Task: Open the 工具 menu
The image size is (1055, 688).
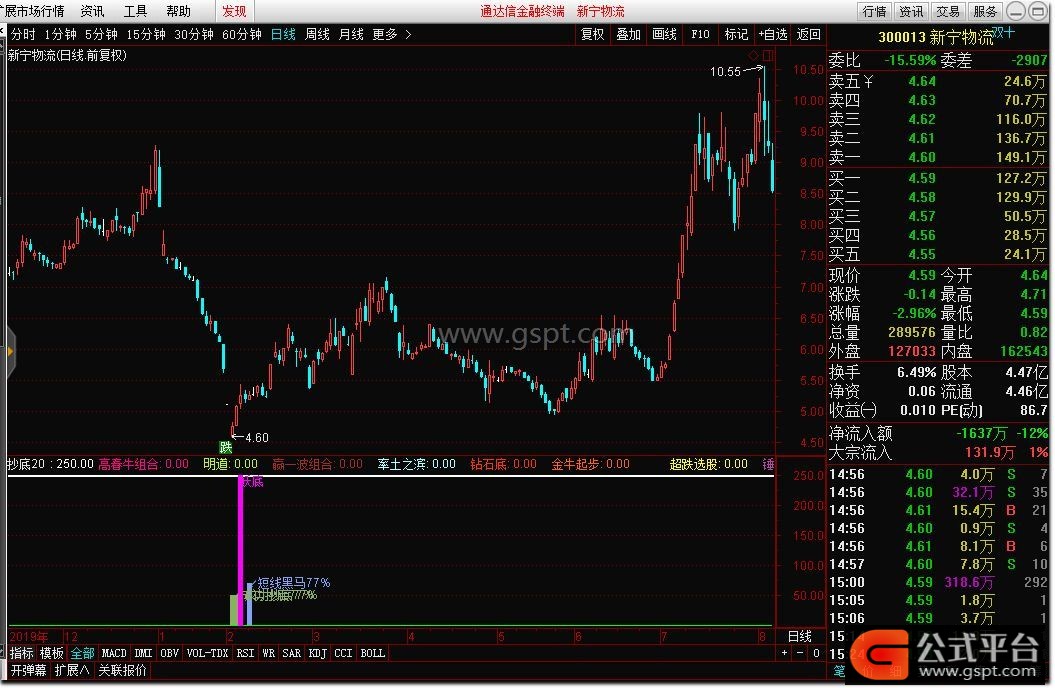Action: [x=135, y=11]
